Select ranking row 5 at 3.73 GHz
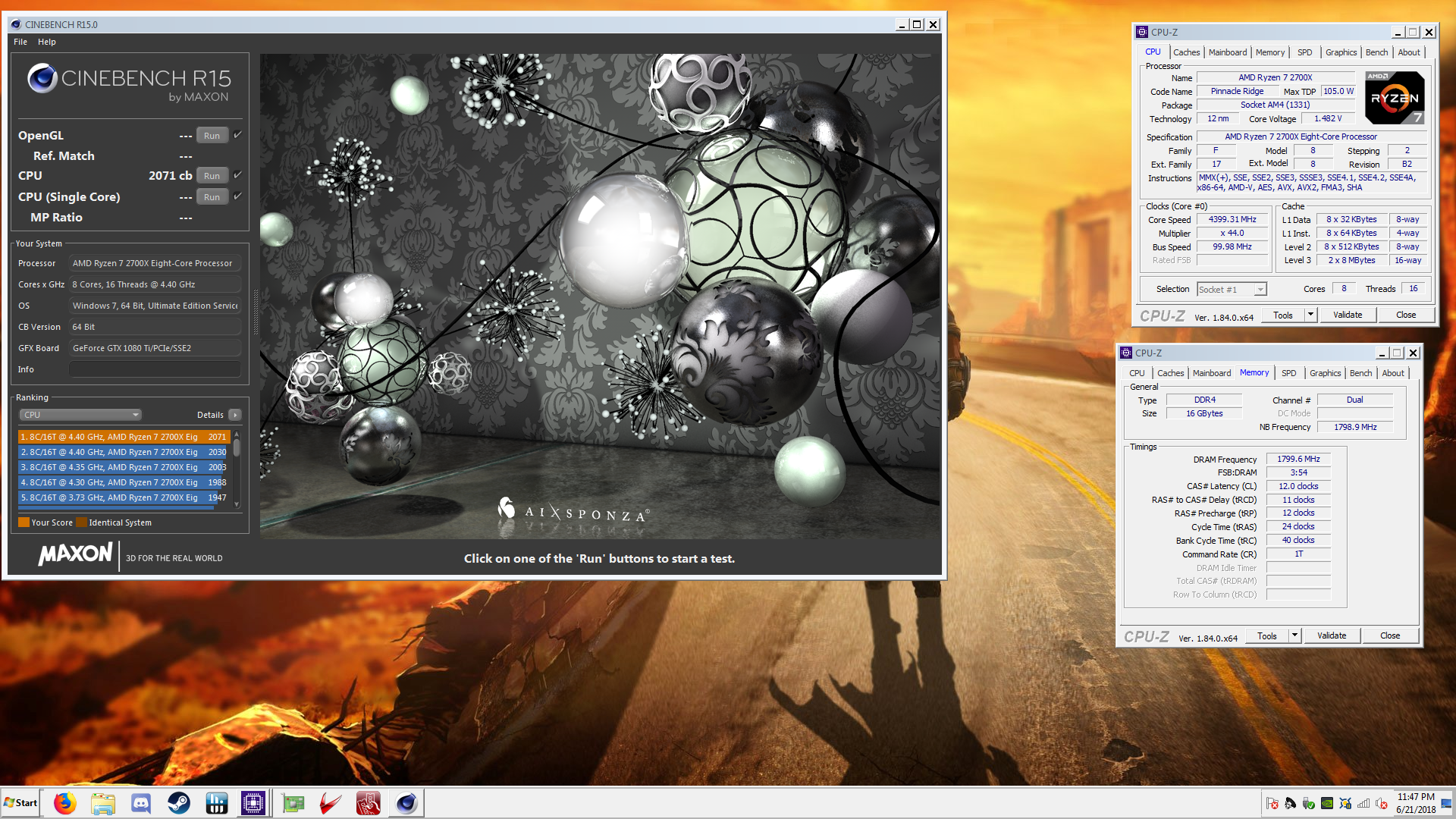Viewport: 1456px width, 819px height. coord(124,497)
